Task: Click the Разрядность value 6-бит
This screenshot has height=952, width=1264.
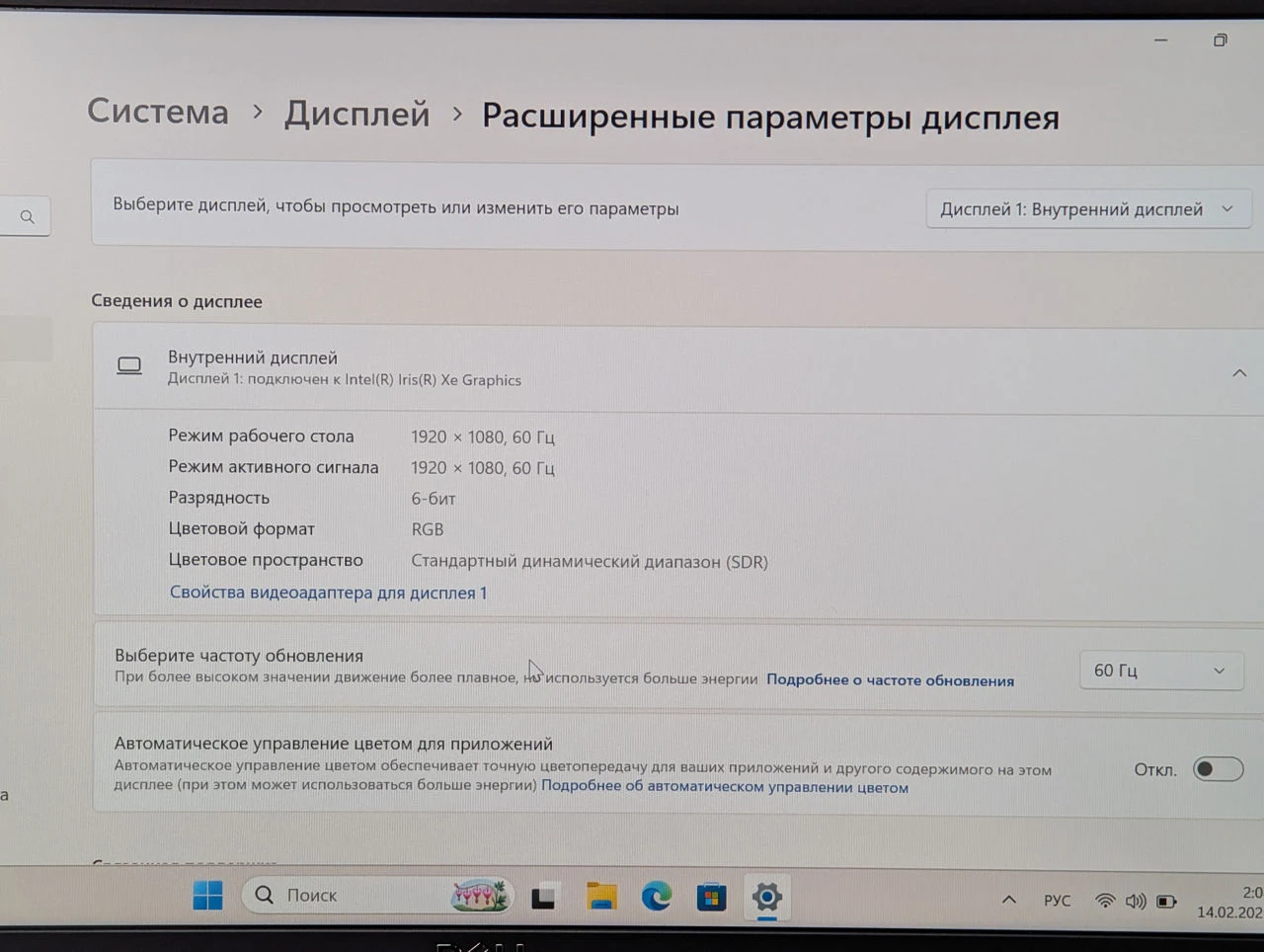Action: coord(434,499)
